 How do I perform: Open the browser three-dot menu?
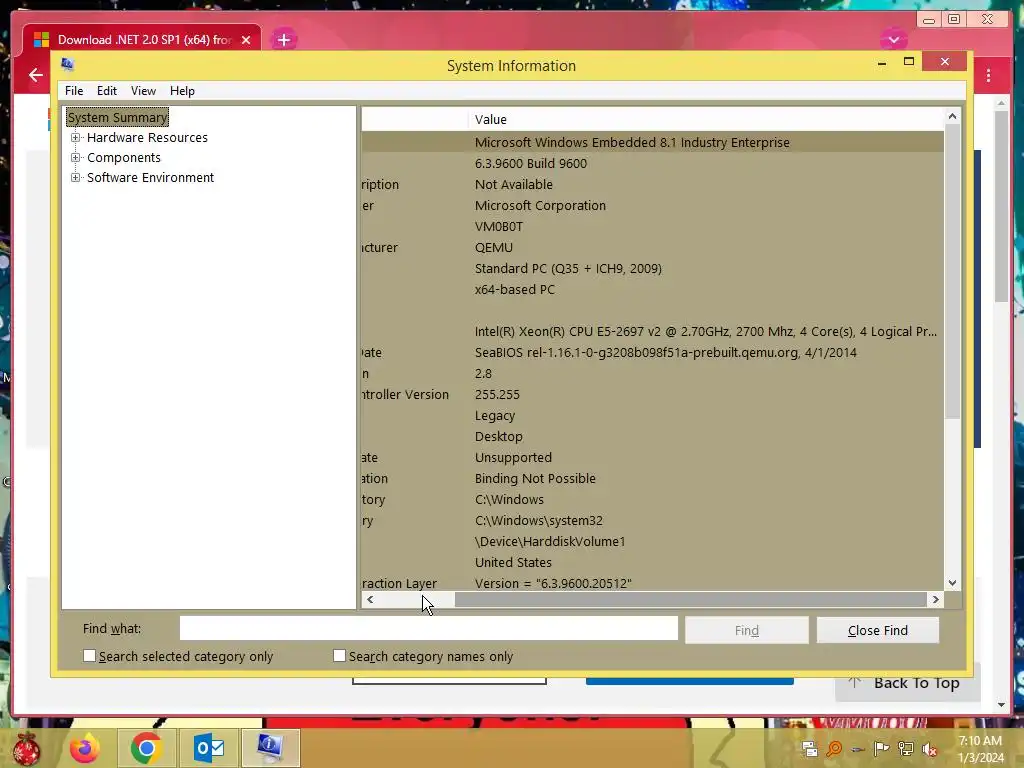pyautogui.click(x=989, y=76)
